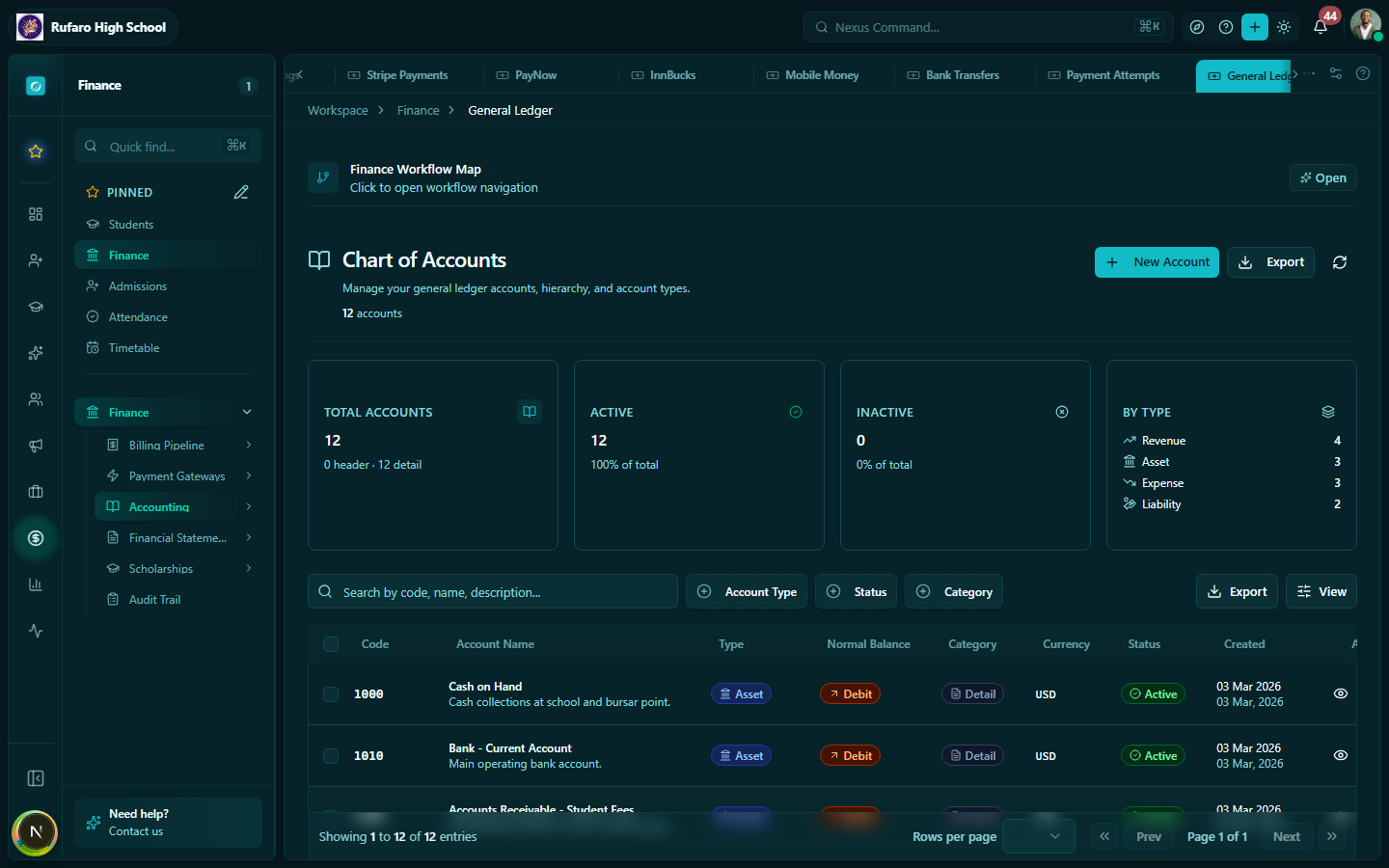Open the people group icon in rail
The height and width of the screenshot is (868, 1389).
(36, 399)
